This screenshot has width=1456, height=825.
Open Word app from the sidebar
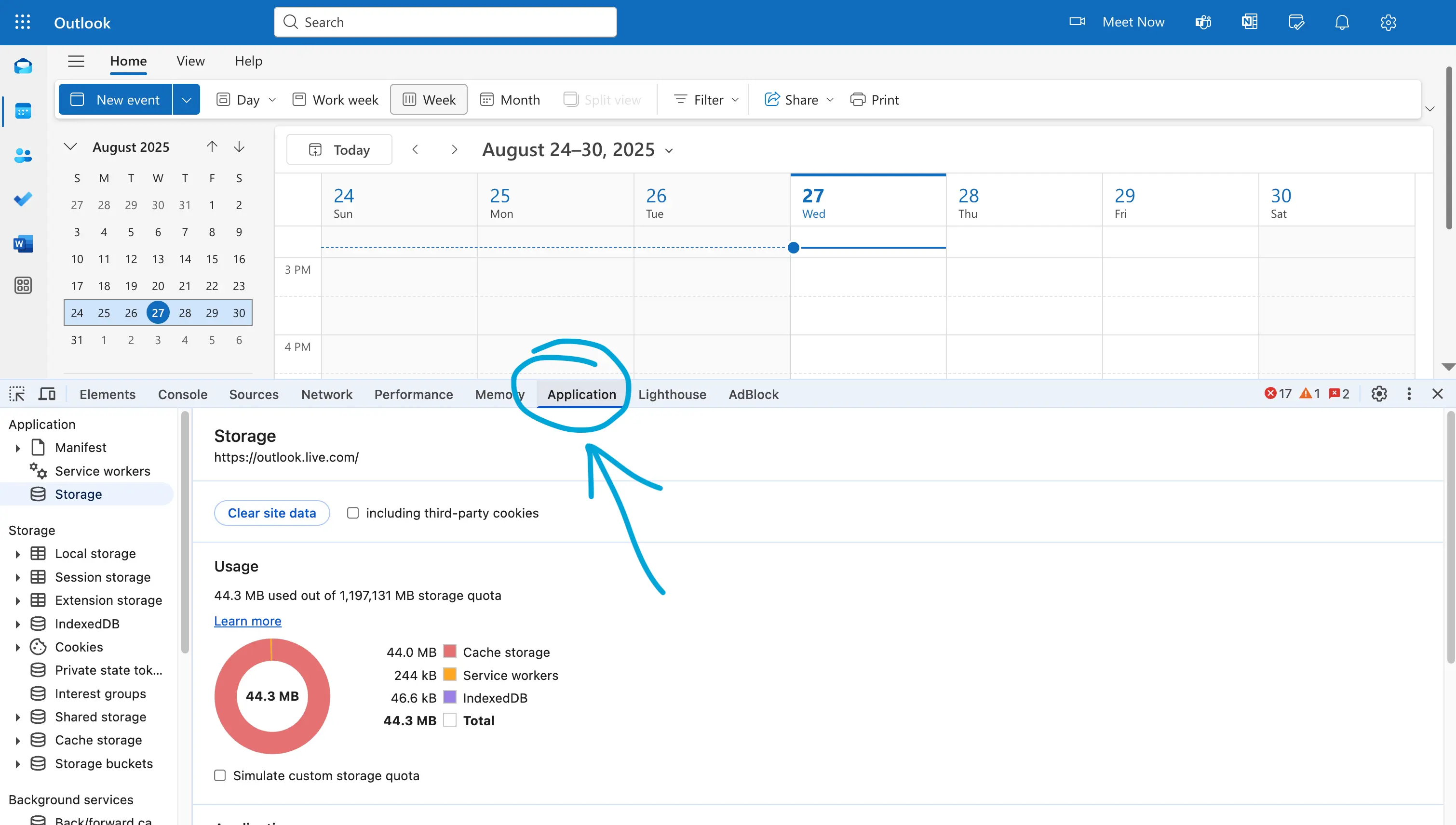tap(23, 244)
